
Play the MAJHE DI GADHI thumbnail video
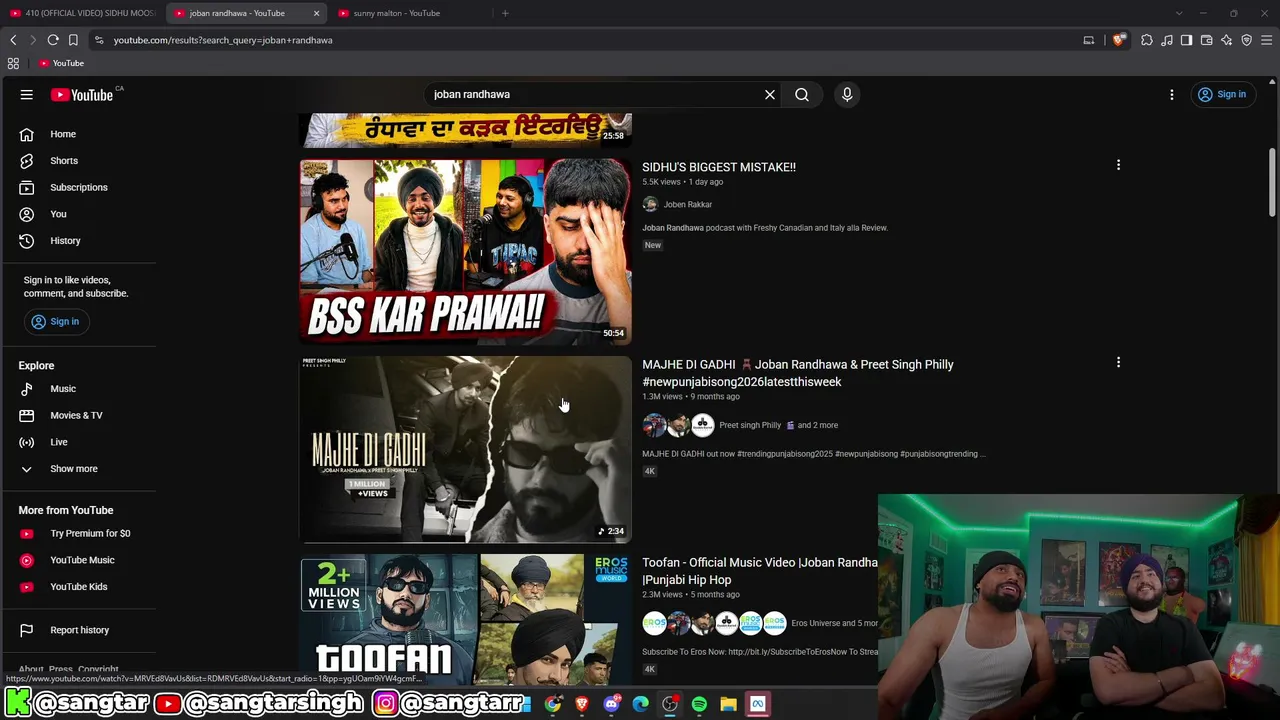coord(466,450)
